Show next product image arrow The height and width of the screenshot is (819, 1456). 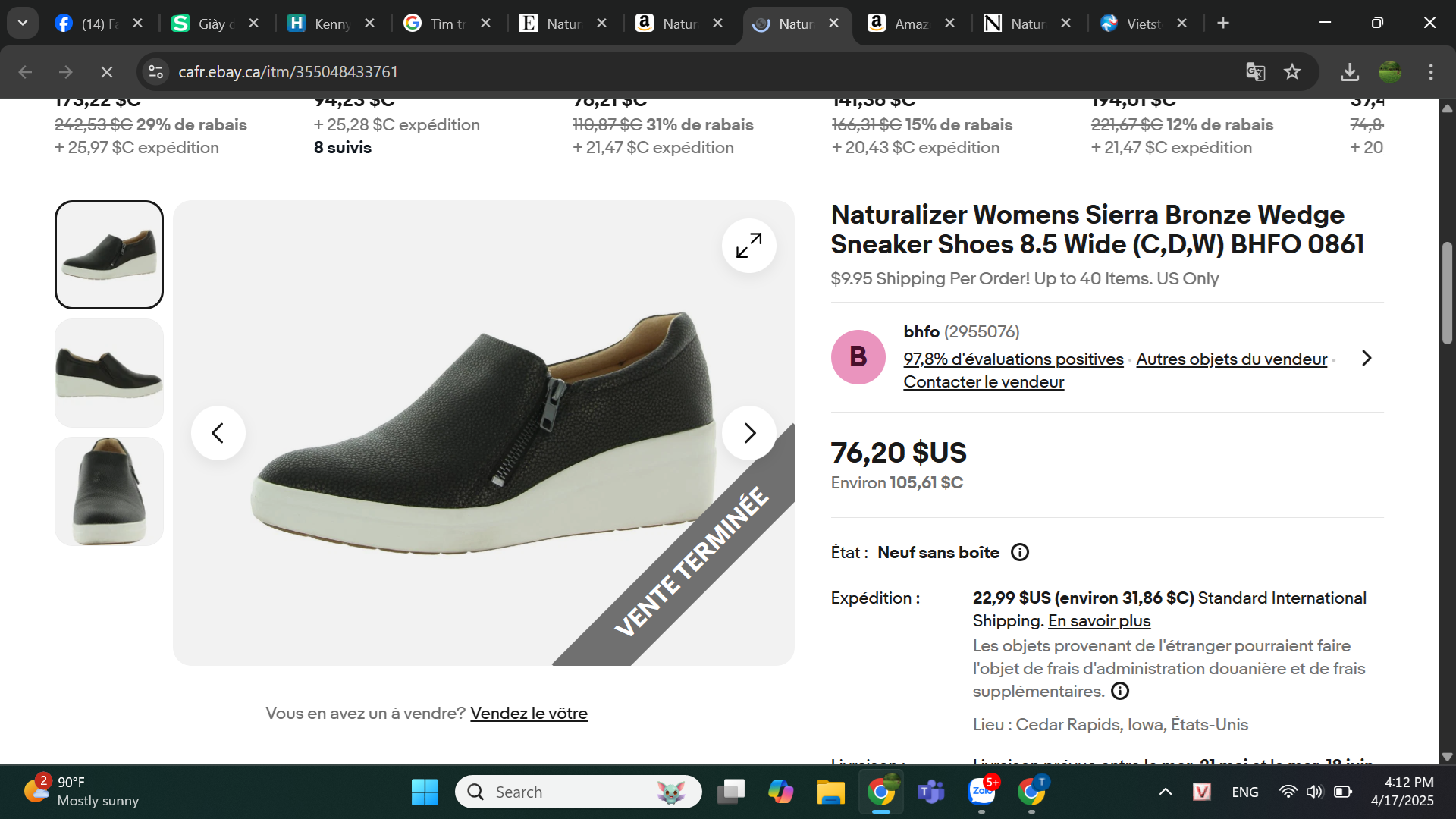click(748, 433)
